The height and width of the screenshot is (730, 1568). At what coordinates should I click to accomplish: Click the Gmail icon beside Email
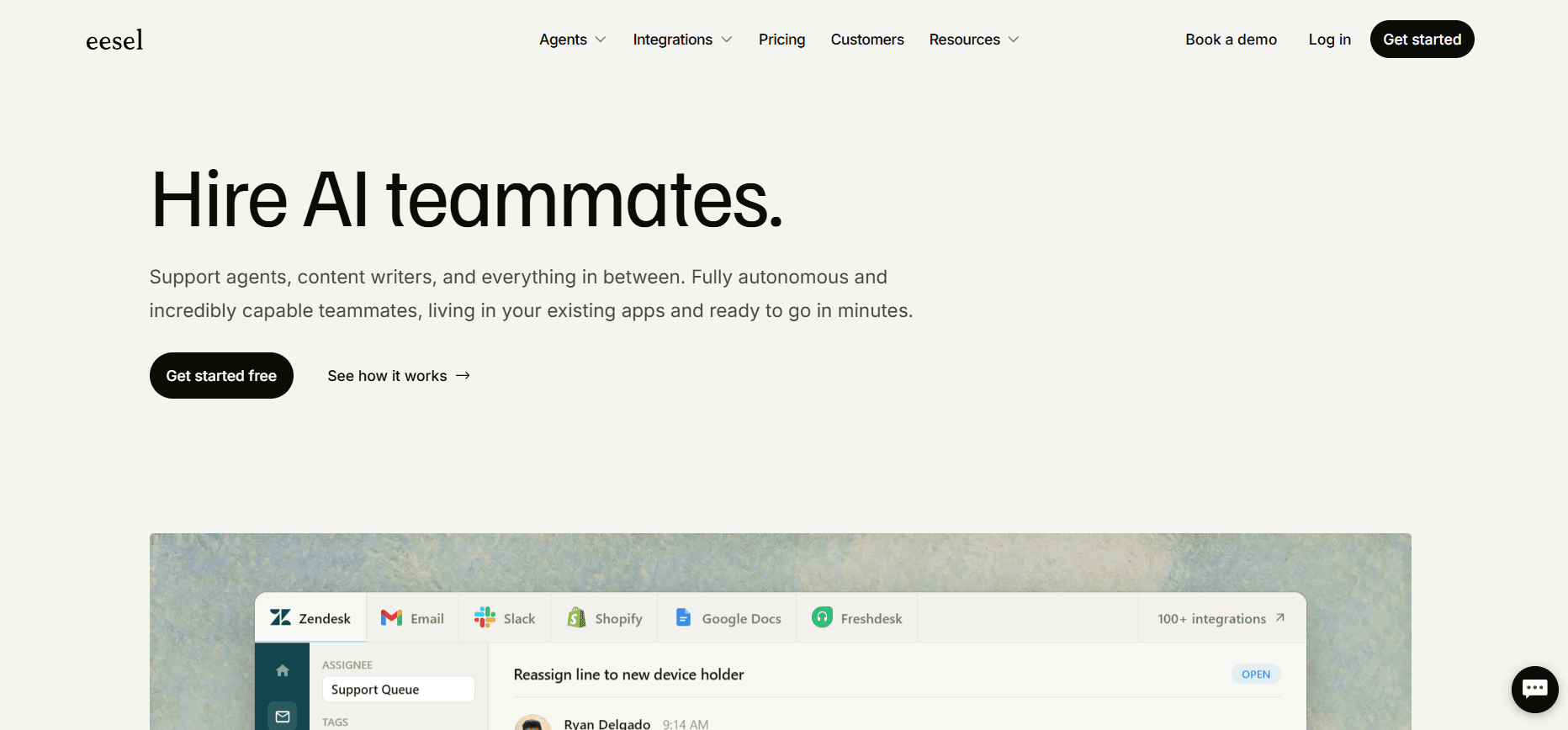pos(391,618)
